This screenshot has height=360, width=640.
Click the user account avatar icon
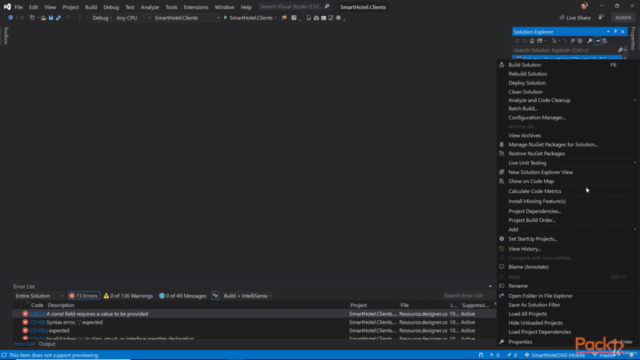(584, 6)
